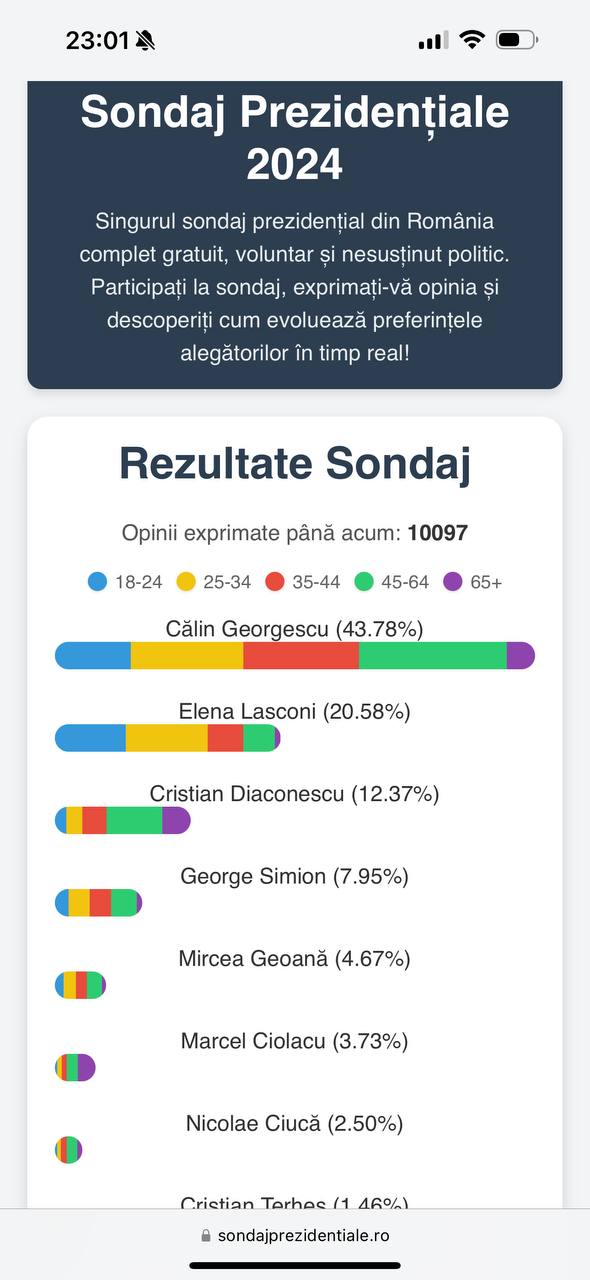
Task: Open the sondajprezidentiale.ro address field
Action: [x=295, y=1236]
